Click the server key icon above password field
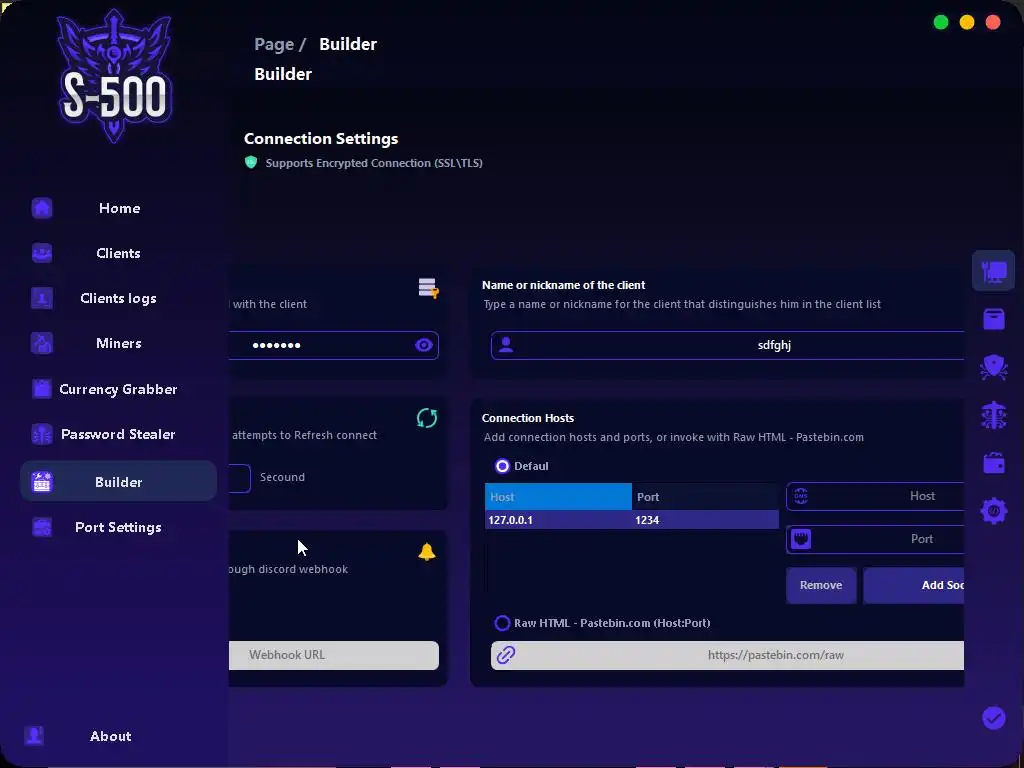The width and height of the screenshot is (1024, 768). point(428,288)
